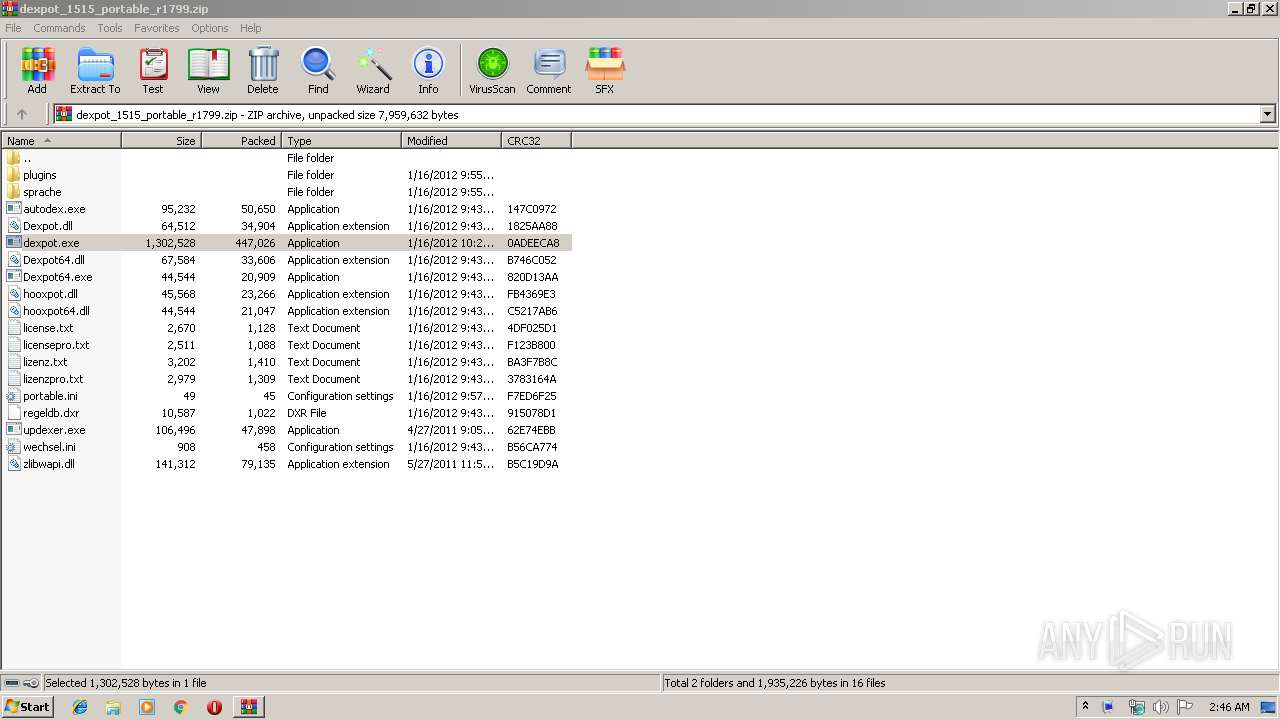Viewport: 1280px width, 720px height.
Task: Start VirusScan on archive
Action: coord(492,70)
